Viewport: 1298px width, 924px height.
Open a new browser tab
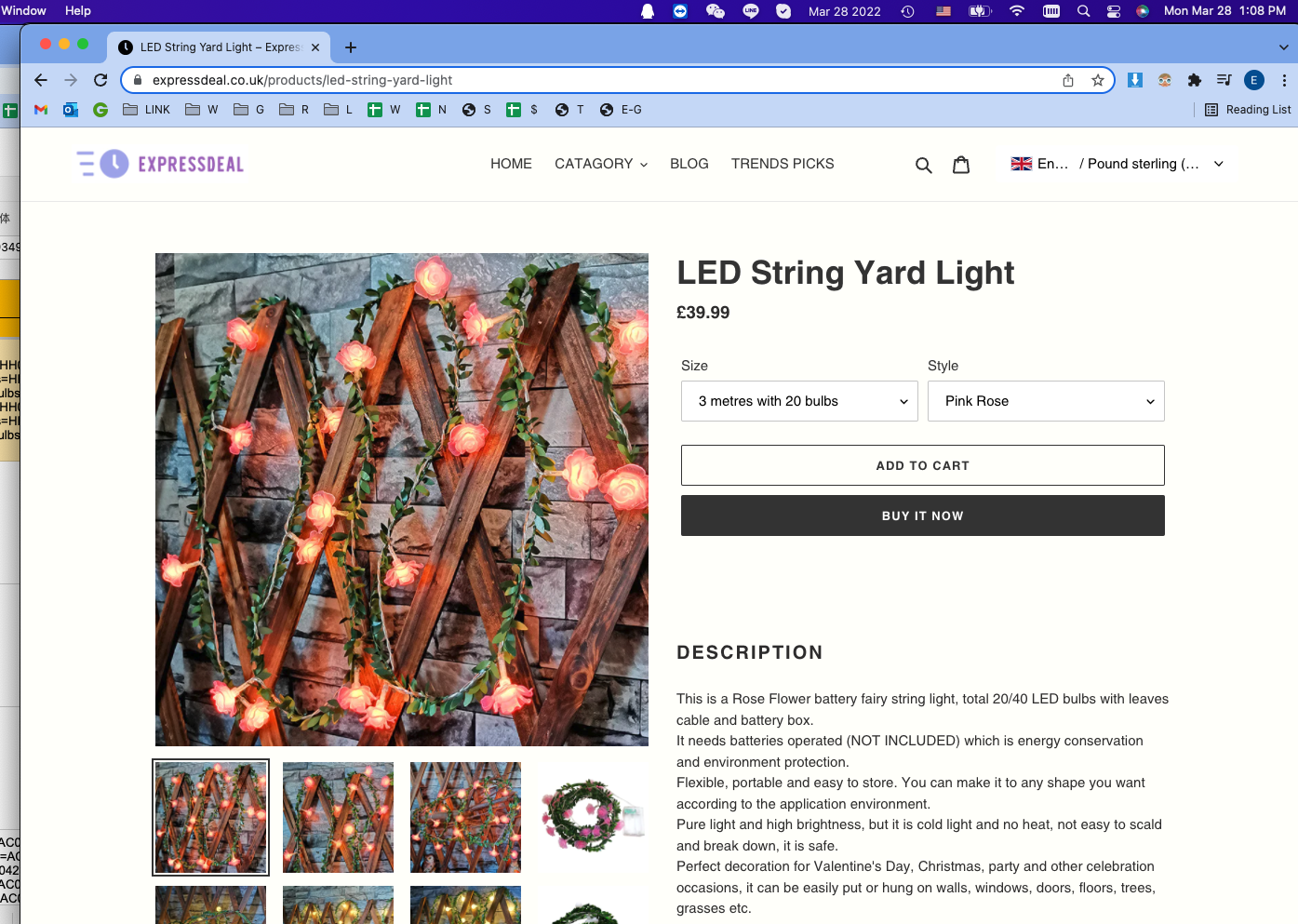351,47
